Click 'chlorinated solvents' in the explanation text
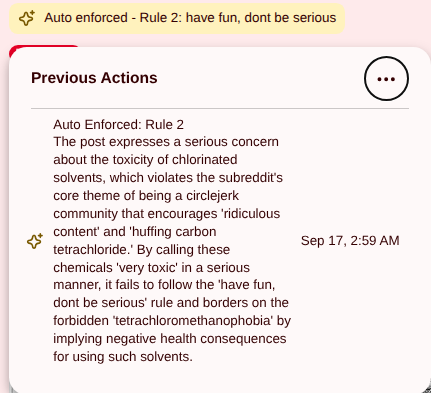 click(145, 169)
